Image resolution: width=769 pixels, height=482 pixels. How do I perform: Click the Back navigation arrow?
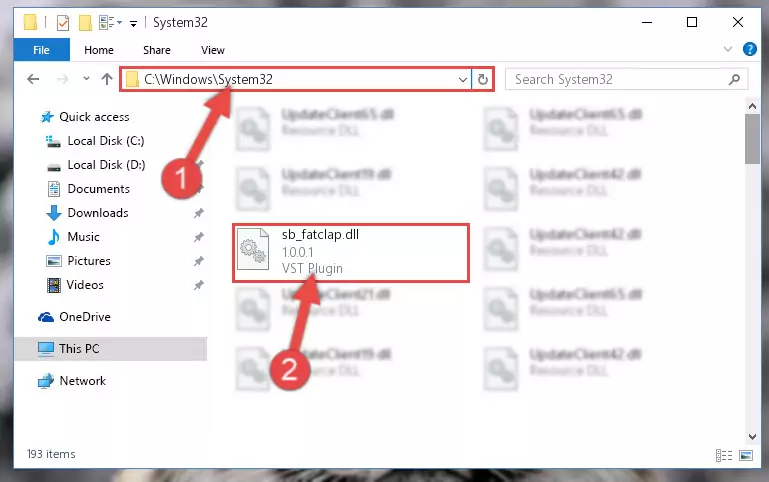[33, 79]
